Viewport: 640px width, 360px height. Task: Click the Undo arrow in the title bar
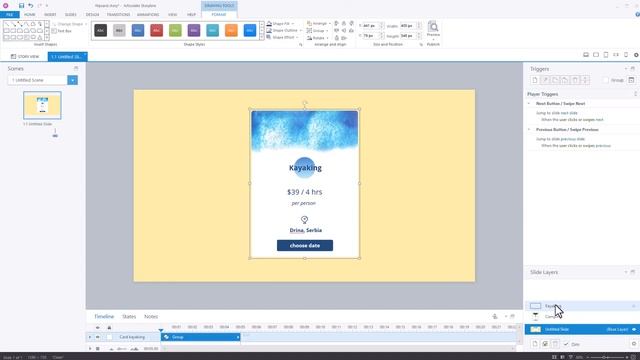31,5
